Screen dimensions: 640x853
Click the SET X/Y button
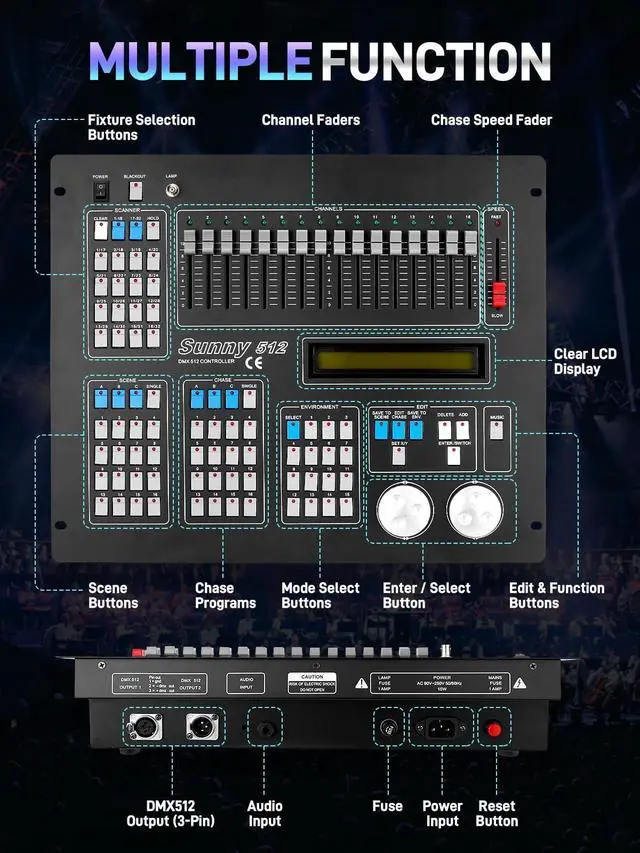(x=399, y=455)
